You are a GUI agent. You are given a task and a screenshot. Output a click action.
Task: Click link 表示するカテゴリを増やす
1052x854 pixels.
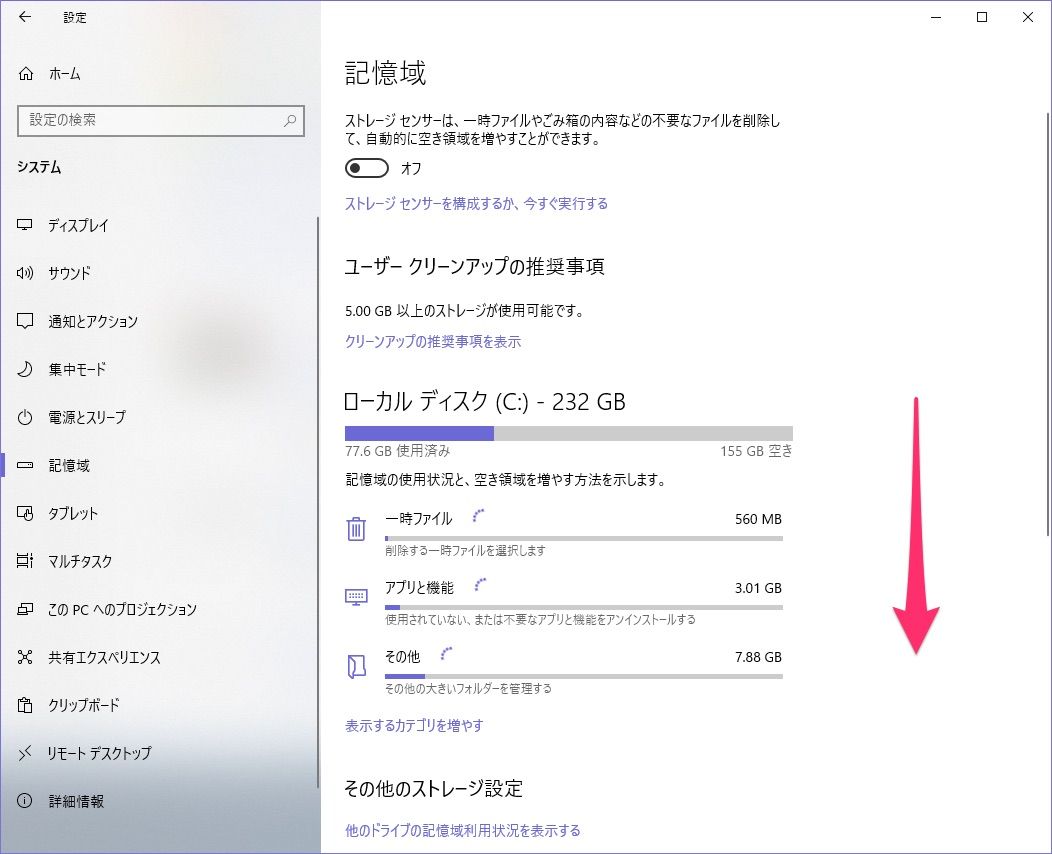point(414,725)
